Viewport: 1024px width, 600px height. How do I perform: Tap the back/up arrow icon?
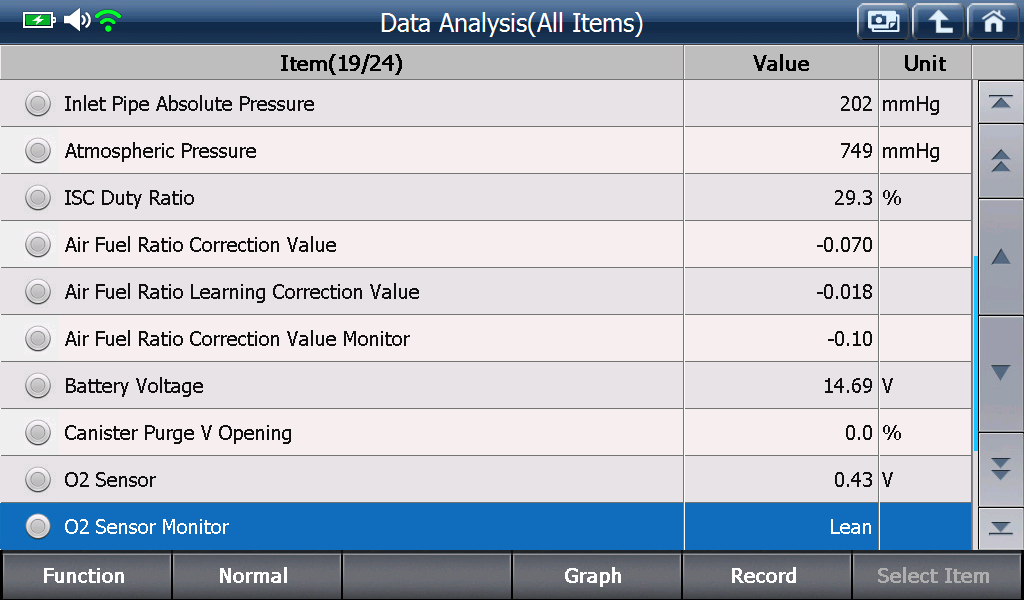[x=938, y=22]
